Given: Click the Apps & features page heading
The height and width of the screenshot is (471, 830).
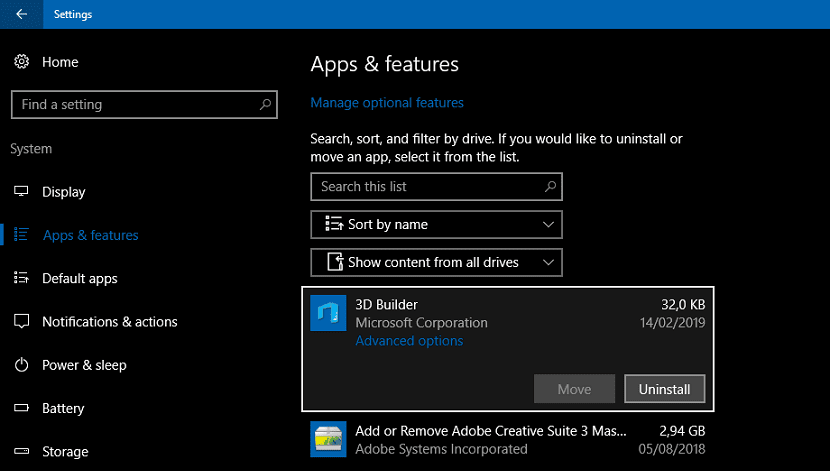Looking at the screenshot, I should point(384,64).
